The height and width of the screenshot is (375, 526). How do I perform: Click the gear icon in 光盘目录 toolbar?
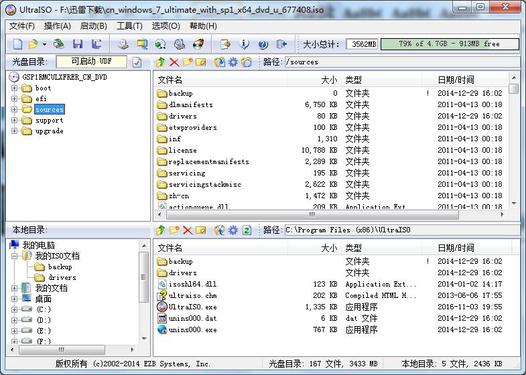[x=233, y=62]
